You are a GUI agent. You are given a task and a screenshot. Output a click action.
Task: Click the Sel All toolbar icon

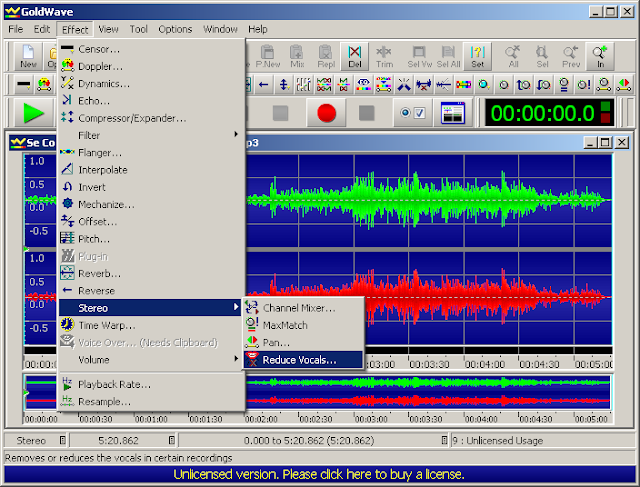(x=448, y=56)
